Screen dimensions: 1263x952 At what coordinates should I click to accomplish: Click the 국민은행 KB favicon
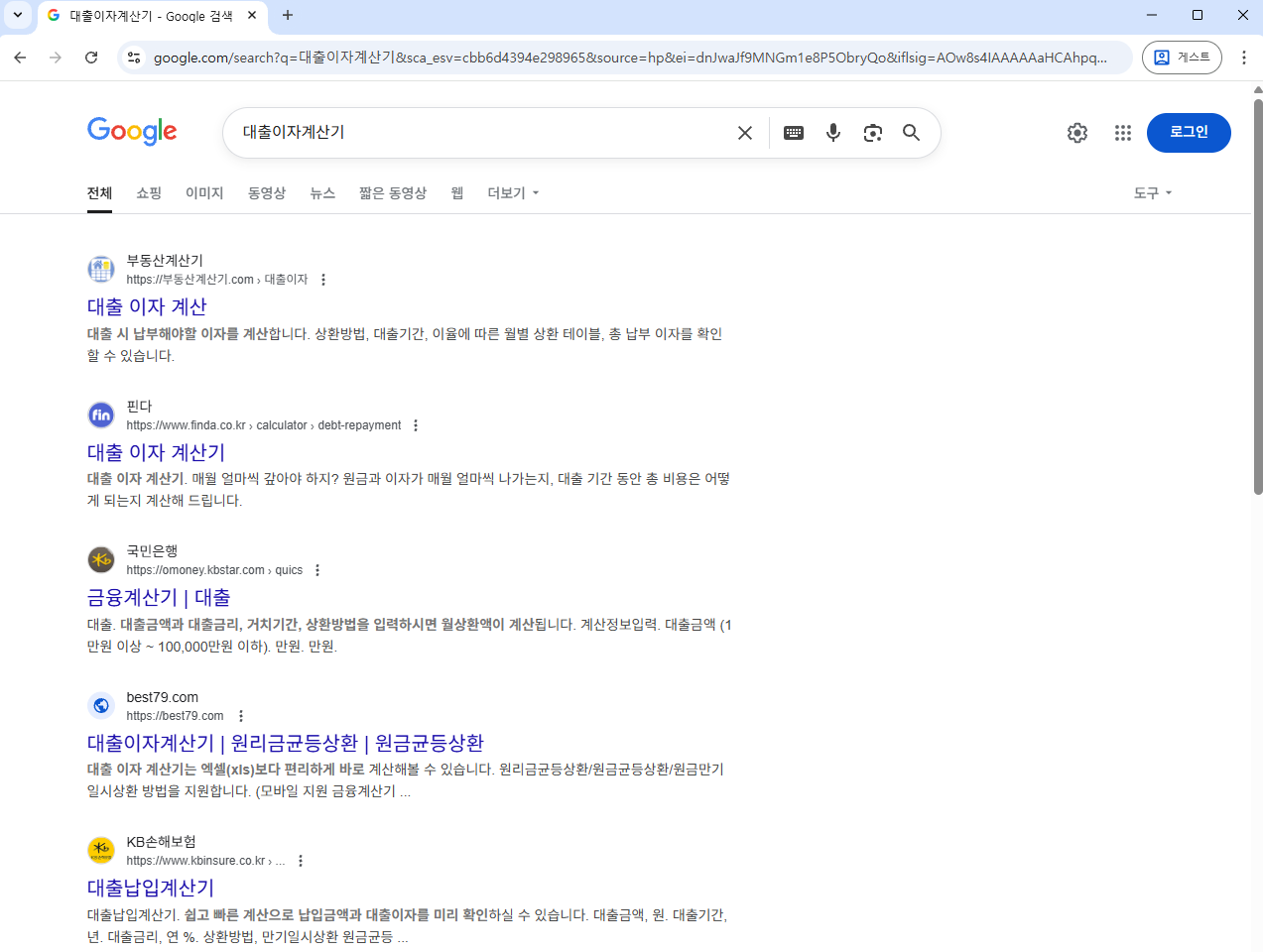click(101, 559)
